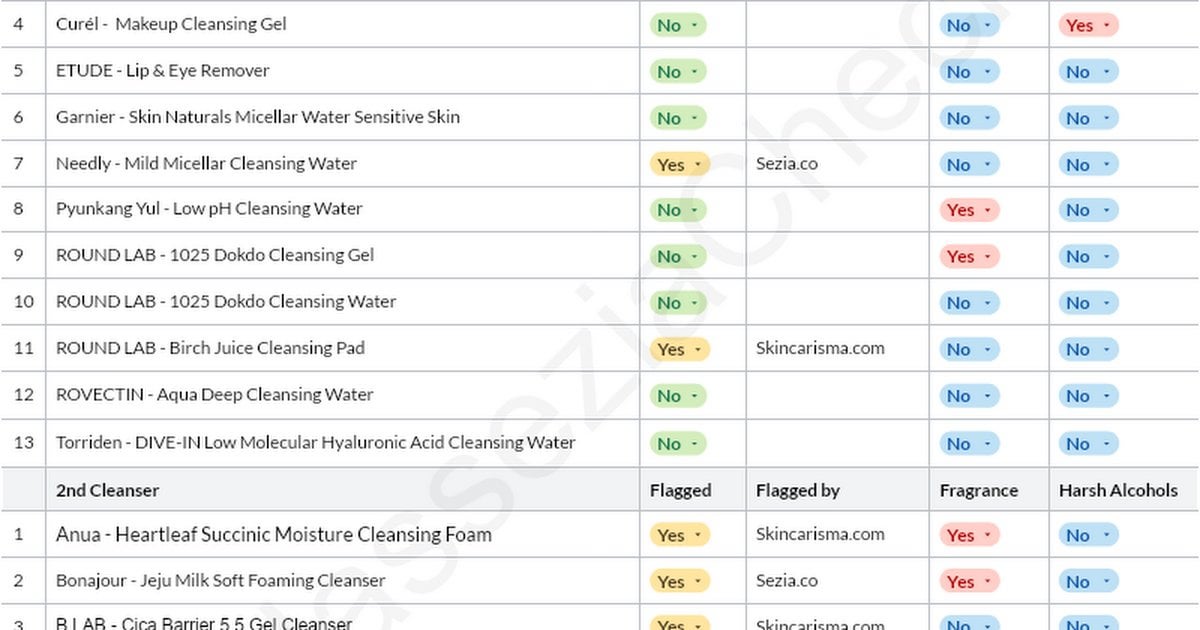This screenshot has height=630, width=1200.
Task: Open Harsh Alcohols Yes chip for Curél row
Action: 1088,25
